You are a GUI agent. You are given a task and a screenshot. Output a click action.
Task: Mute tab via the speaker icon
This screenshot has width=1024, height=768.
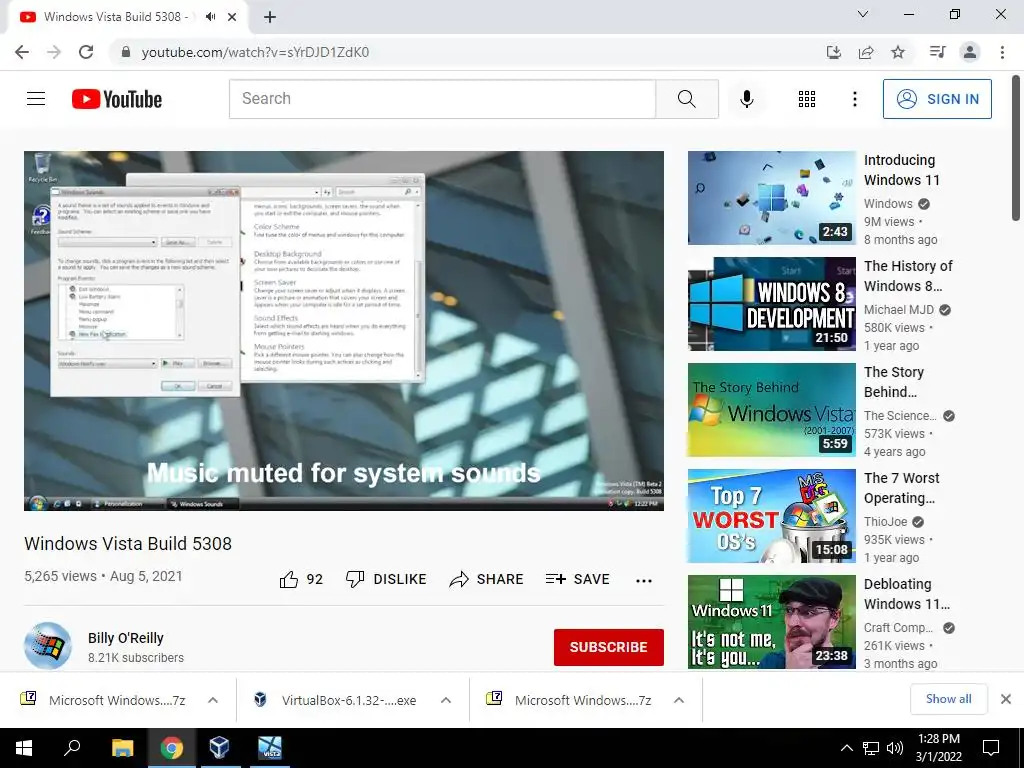pos(210,17)
